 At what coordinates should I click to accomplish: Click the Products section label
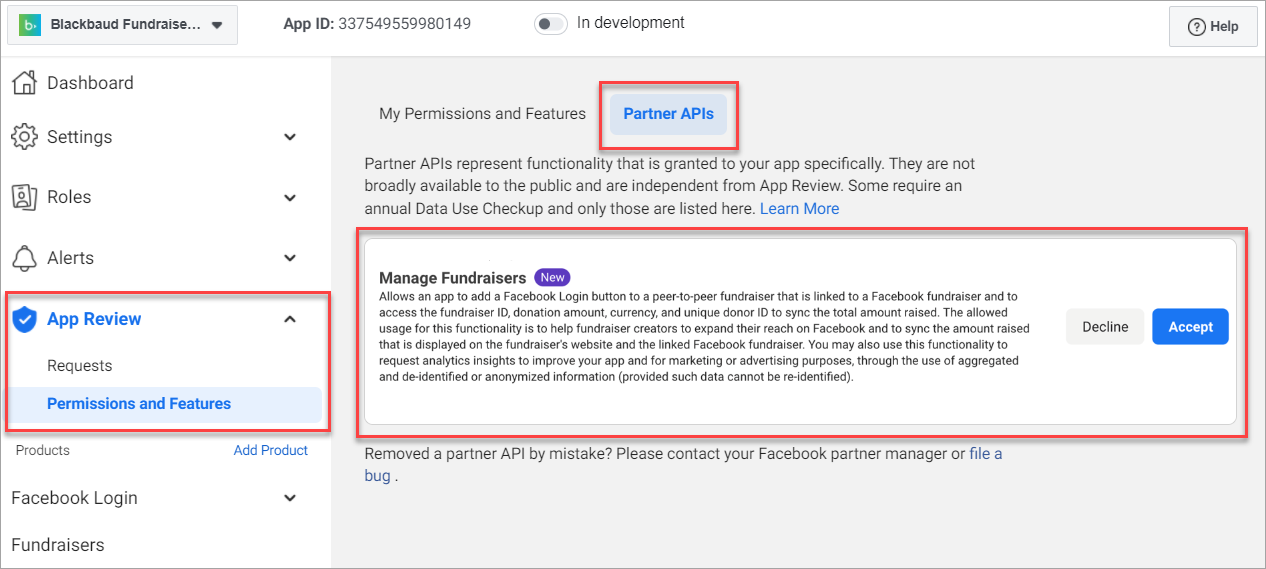43,451
